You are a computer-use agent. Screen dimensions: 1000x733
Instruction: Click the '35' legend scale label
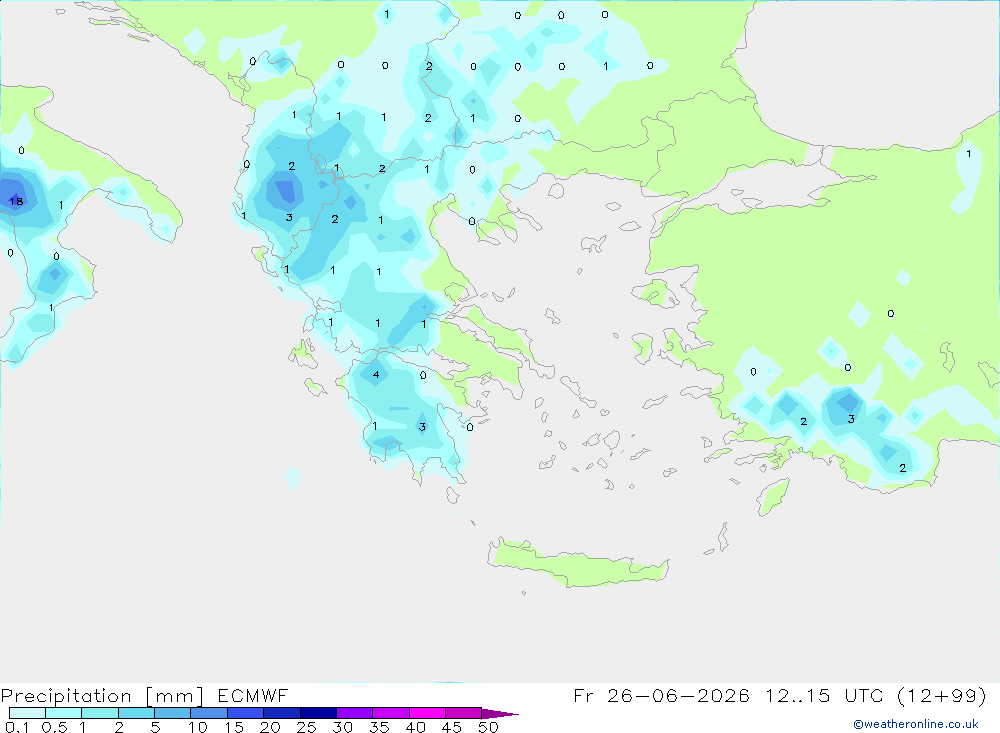[379, 727]
